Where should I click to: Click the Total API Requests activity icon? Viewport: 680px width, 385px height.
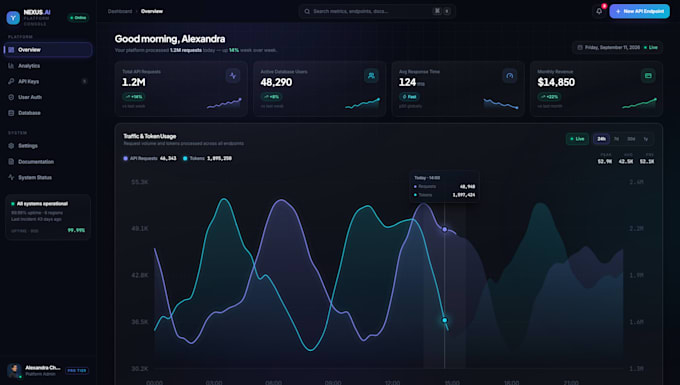(x=233, y=76)
